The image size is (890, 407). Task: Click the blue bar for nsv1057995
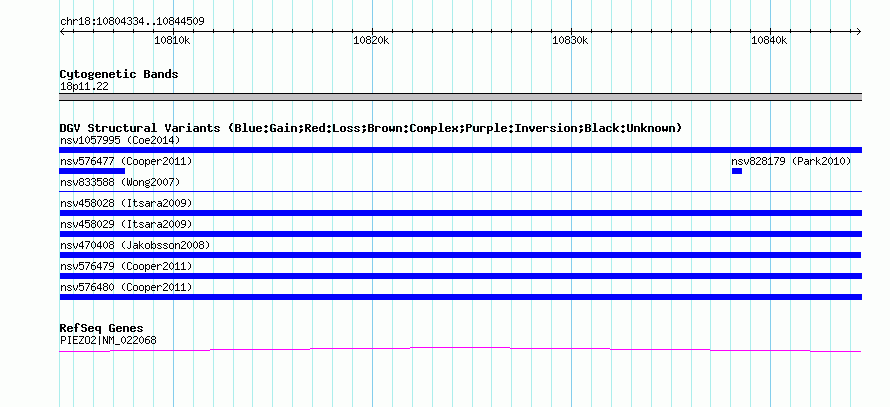460,150
